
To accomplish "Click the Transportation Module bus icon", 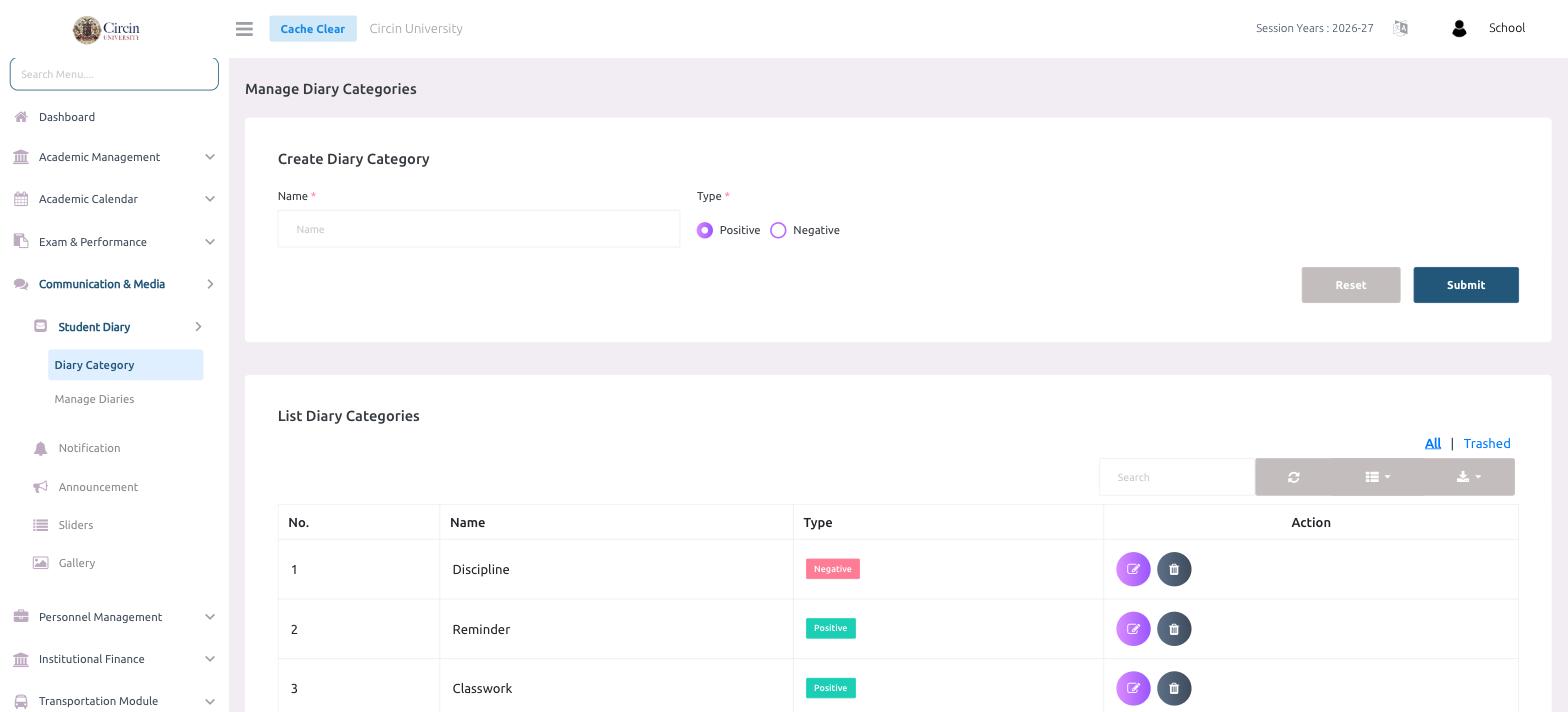I will [x=21, y=701].
